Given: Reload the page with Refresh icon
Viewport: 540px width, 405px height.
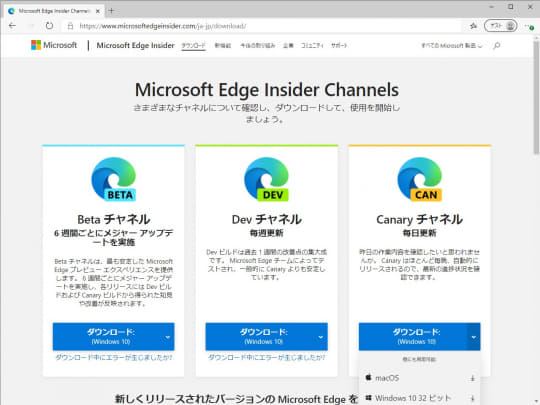Looking at the screenshot, I should (50, 25).
